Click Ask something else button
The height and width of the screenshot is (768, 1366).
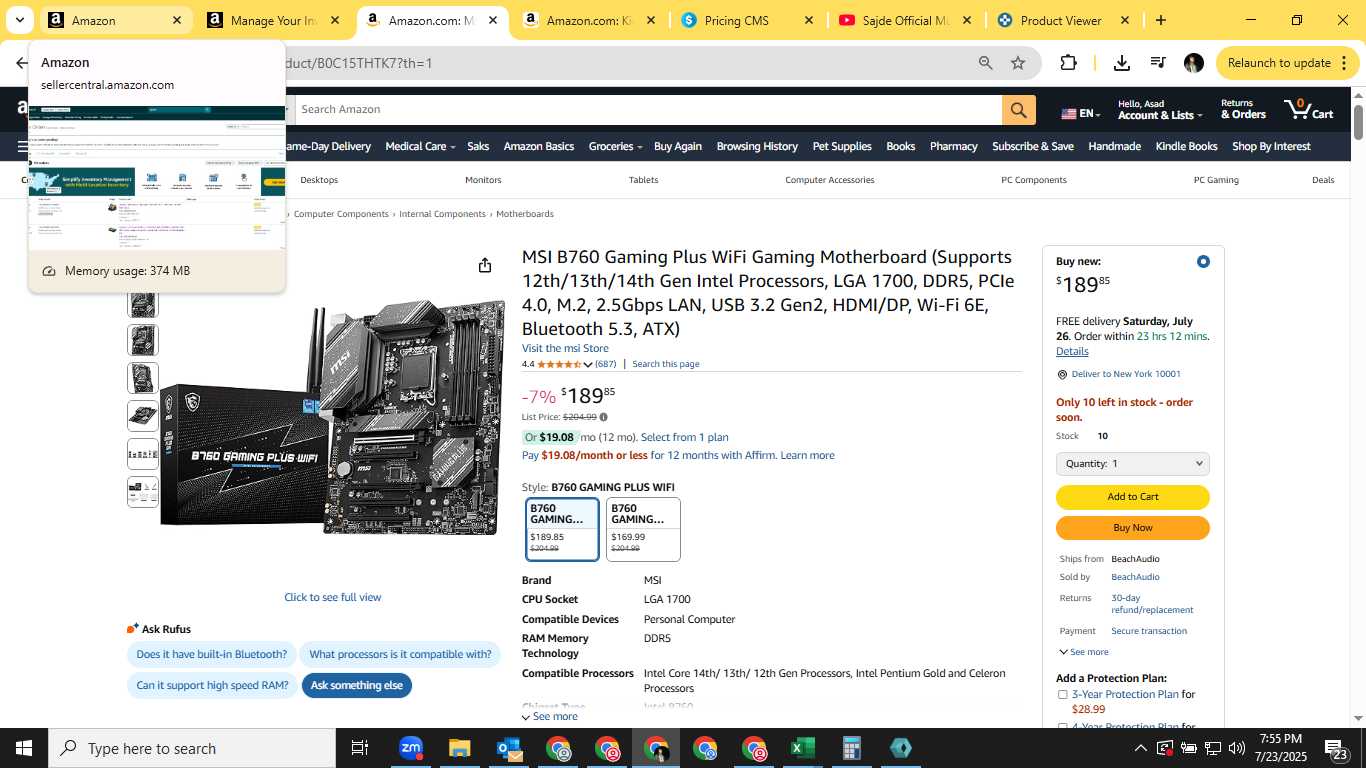357,685
